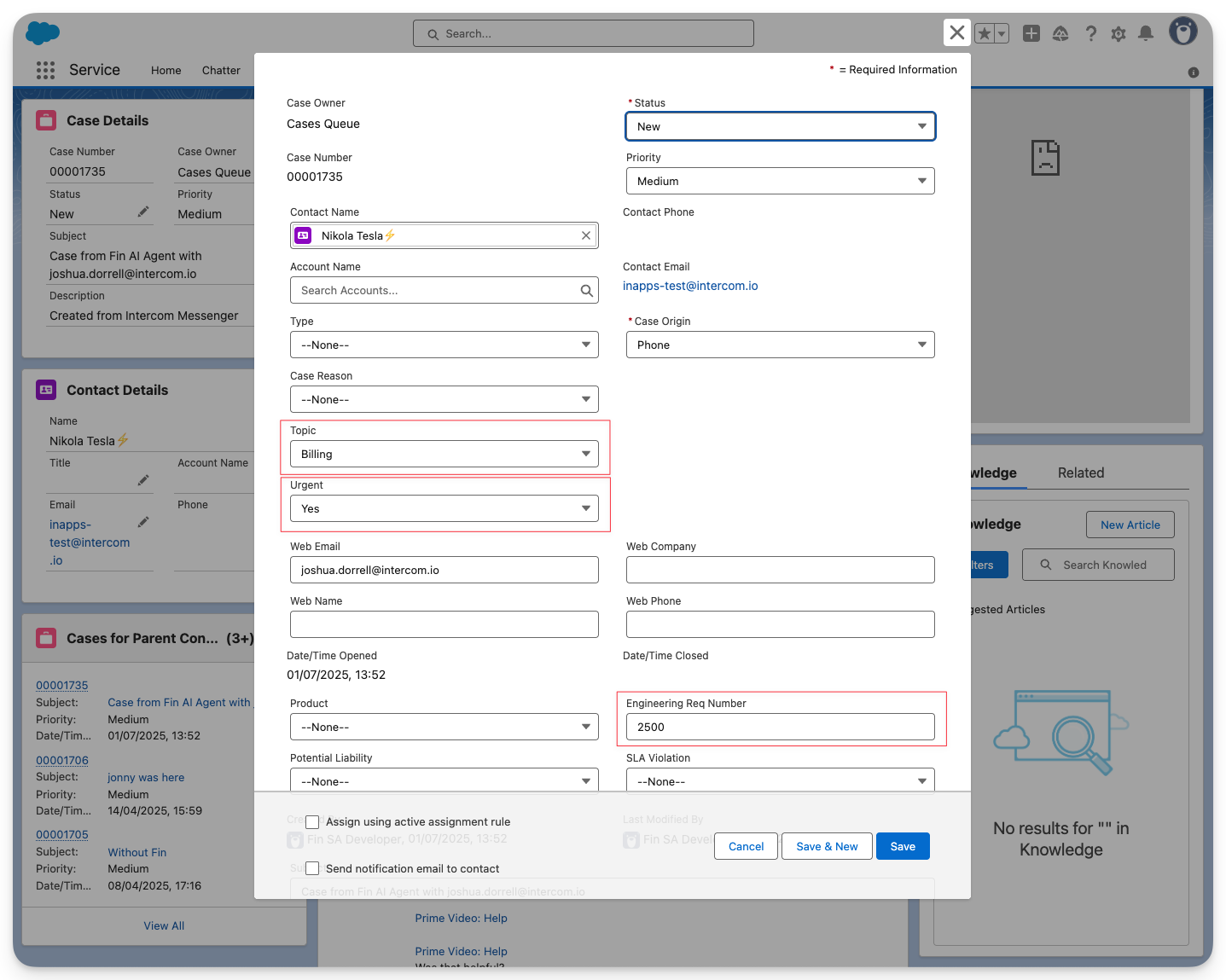Open the Help question mark icon

point(1090,34)
